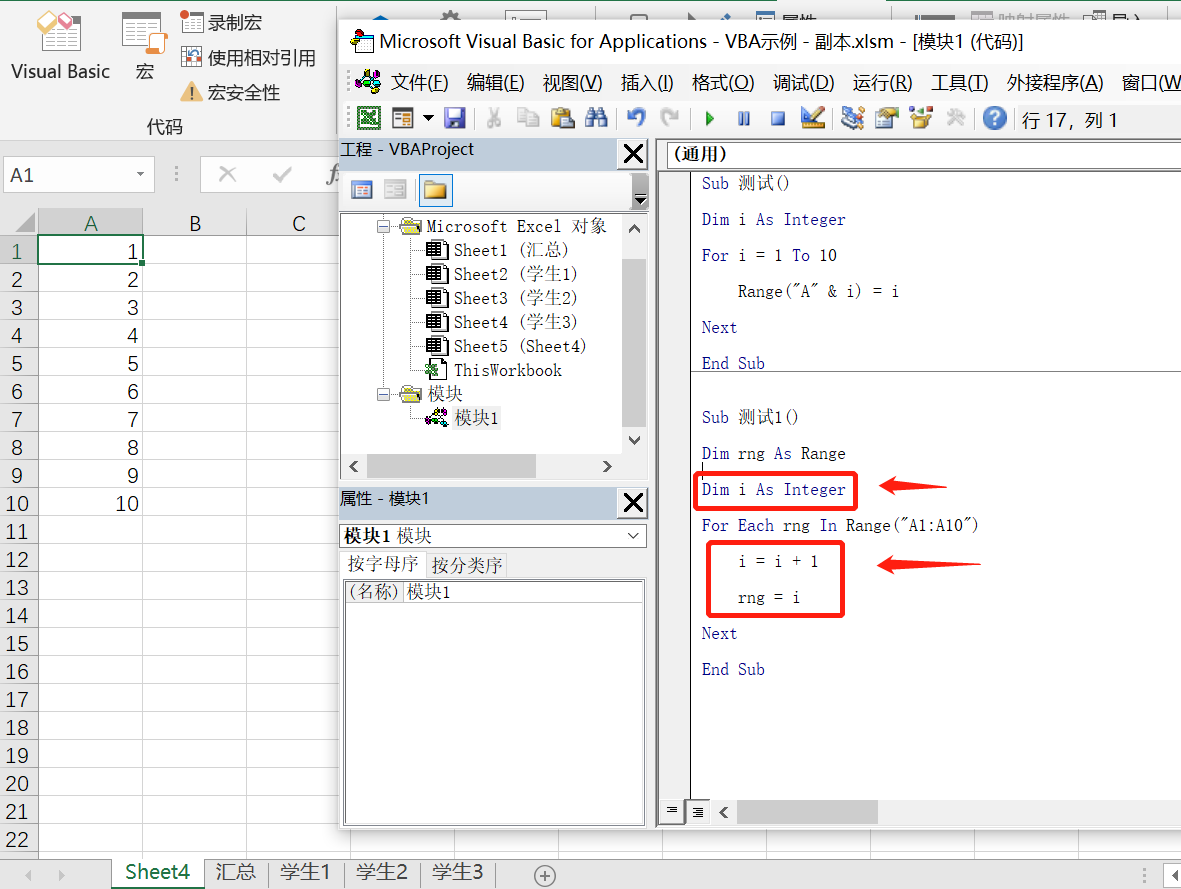Toggle Folders view in Project Explorer
Image resolution: width=1181 pixels, height=889 pixels.
(436, 190)
